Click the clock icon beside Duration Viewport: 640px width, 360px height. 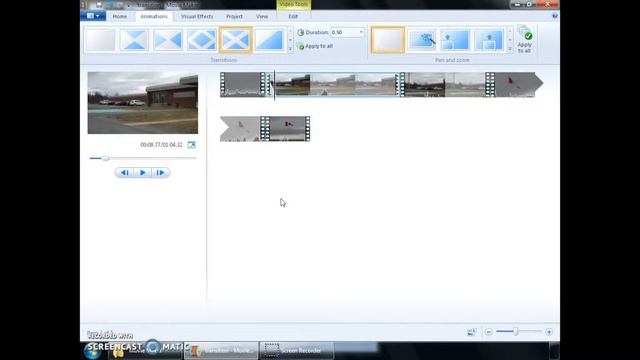coord(301,32)
